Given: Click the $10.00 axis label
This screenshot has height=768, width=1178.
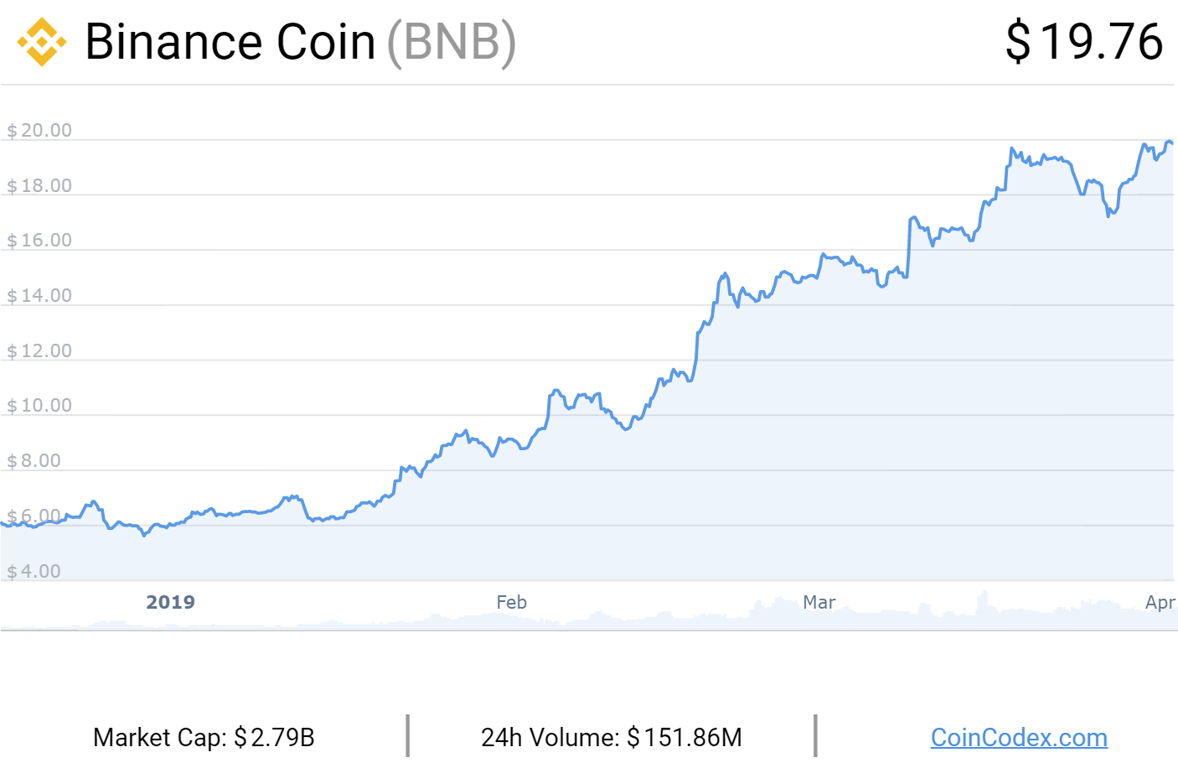Looking at the screenshot, I should (x=39, y=406).
